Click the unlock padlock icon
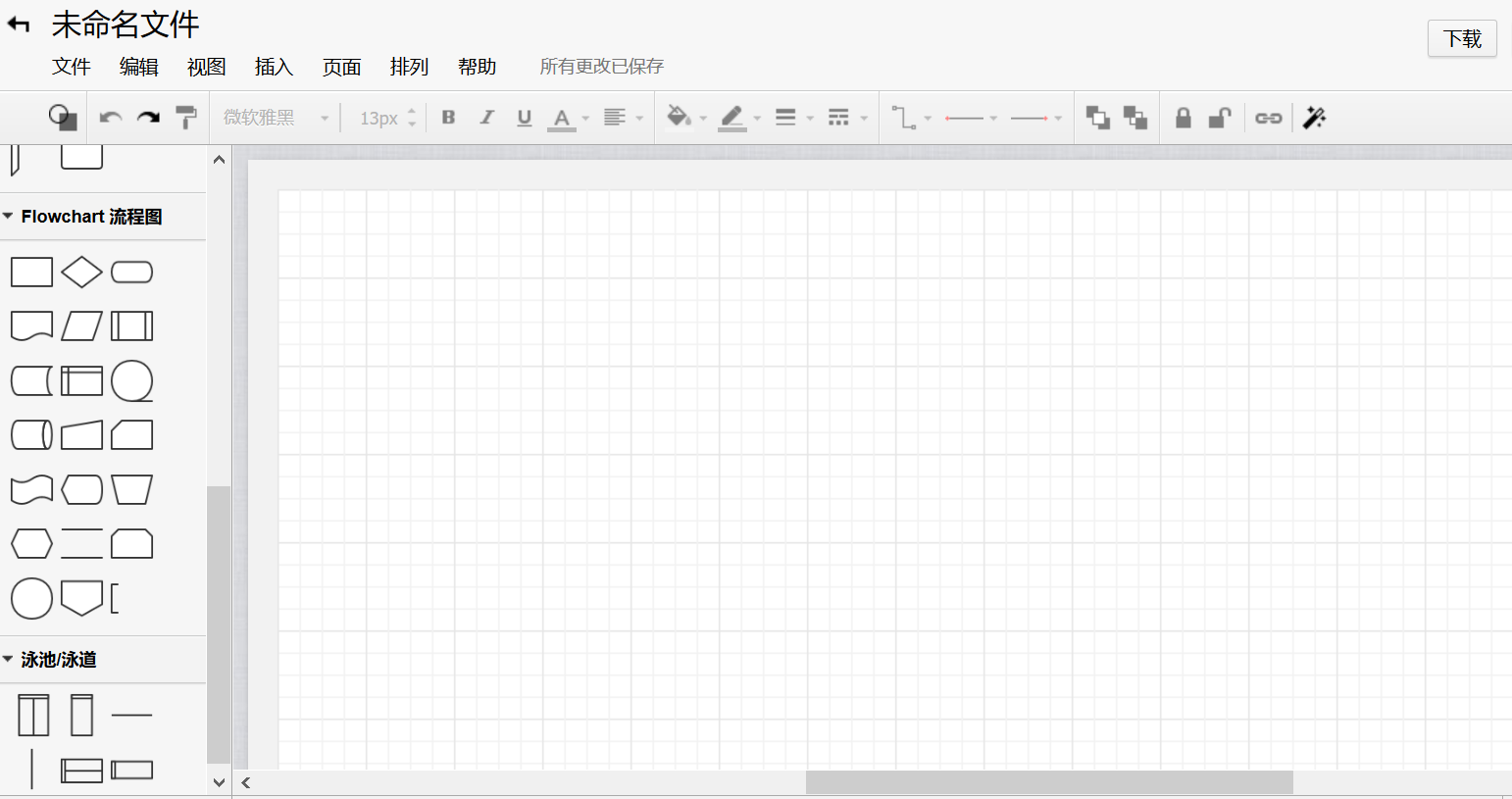Viewport: 1512px width, 799px height. click(1219, 118)
